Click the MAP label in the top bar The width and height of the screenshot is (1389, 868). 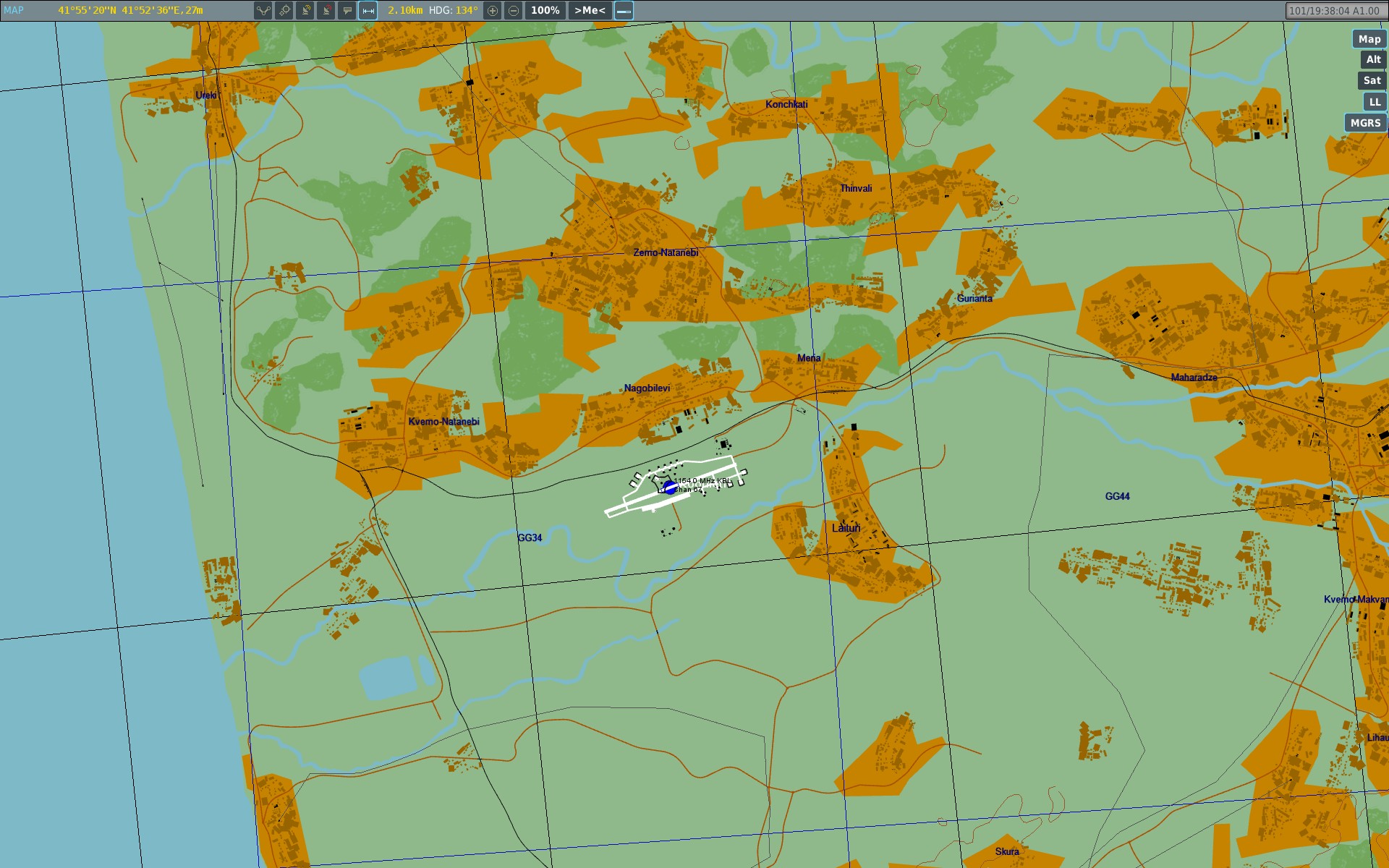(14, 10)
